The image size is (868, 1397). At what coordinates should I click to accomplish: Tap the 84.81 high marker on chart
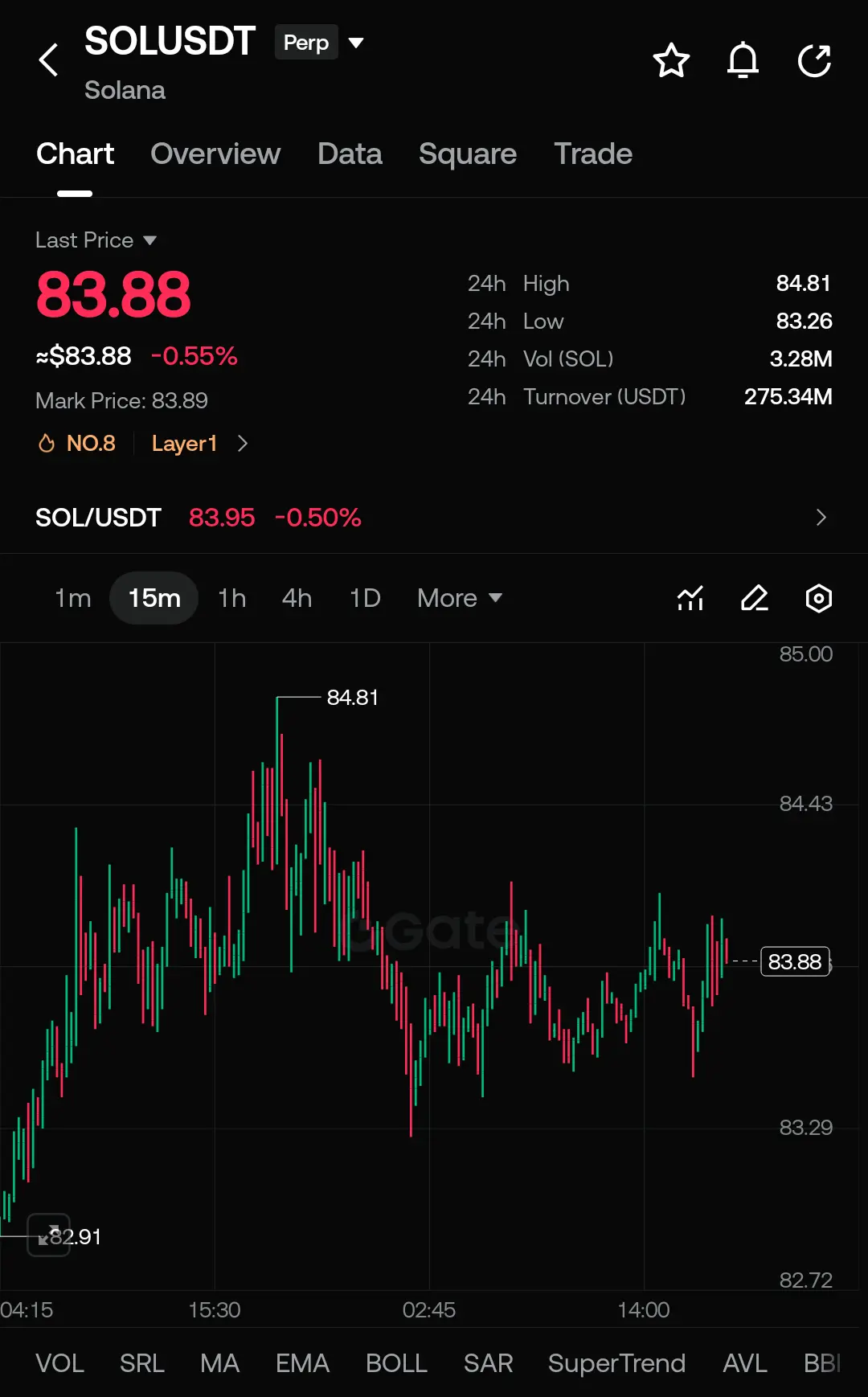pos(352,697)
